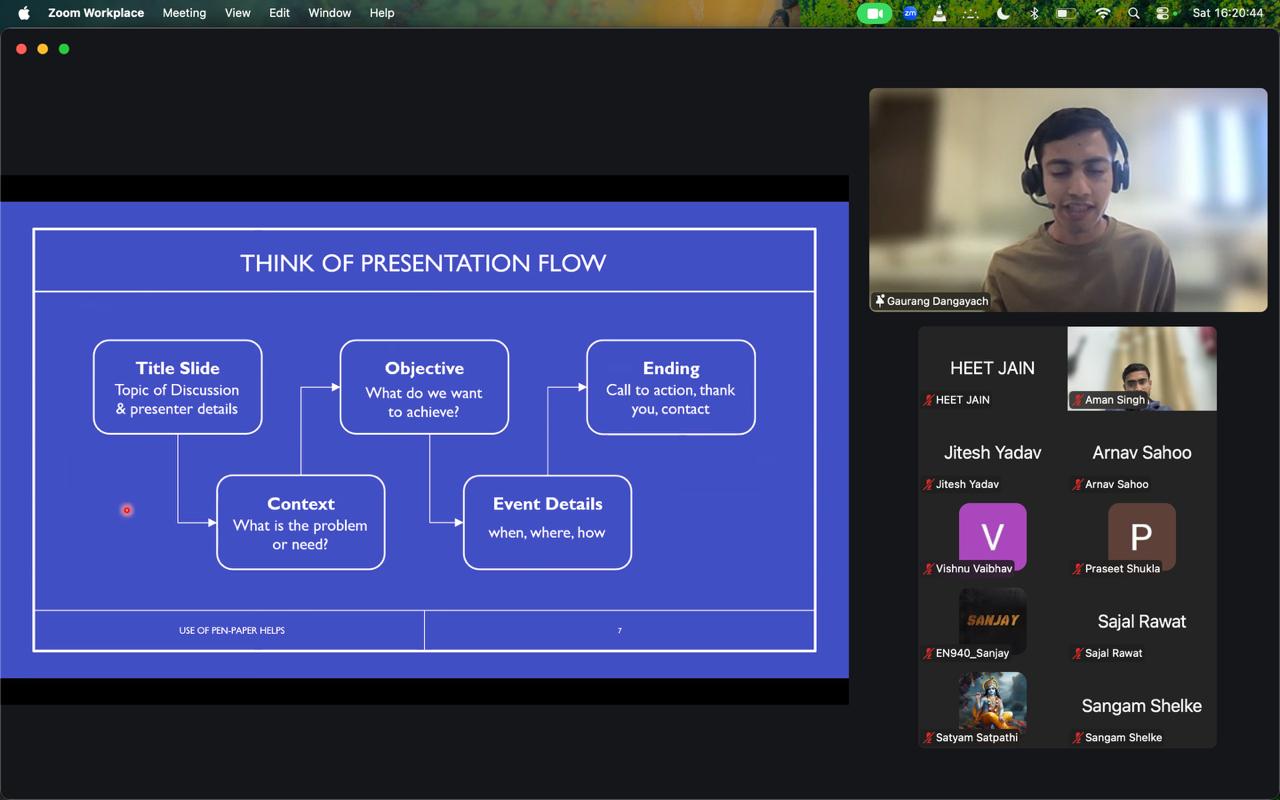1280x800 pixels.
Task: Click Praseet Shukla's brown P avatar
Action: pos(1141,535)
